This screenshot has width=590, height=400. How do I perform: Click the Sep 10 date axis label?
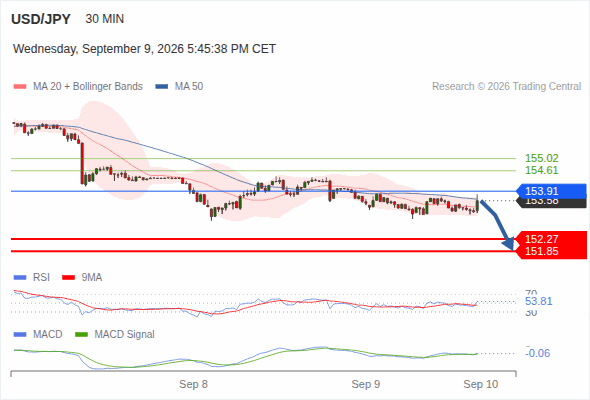click(481, 384)
